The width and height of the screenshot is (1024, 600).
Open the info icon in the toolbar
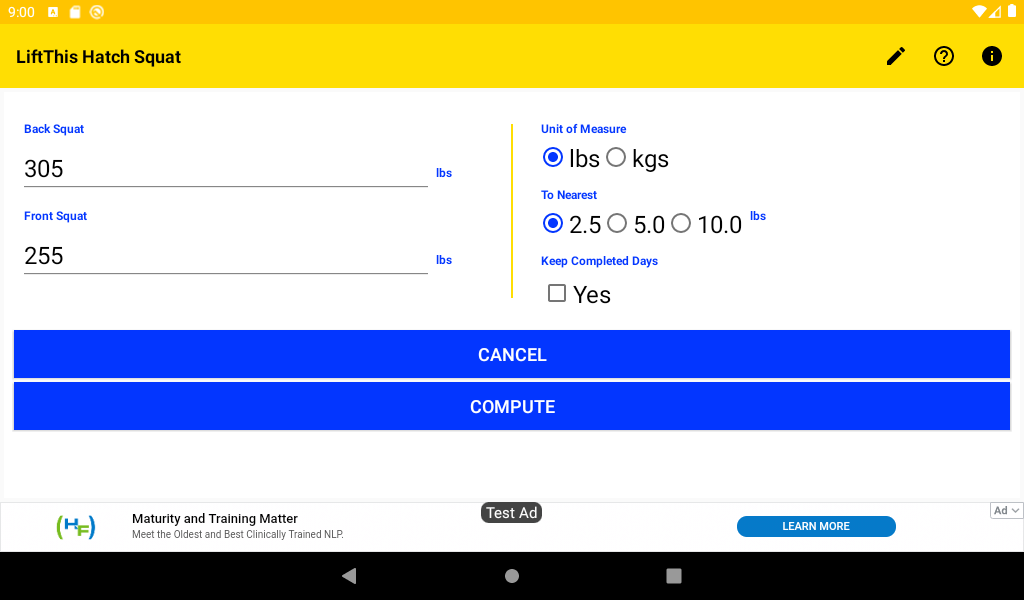tap(991, 56)
